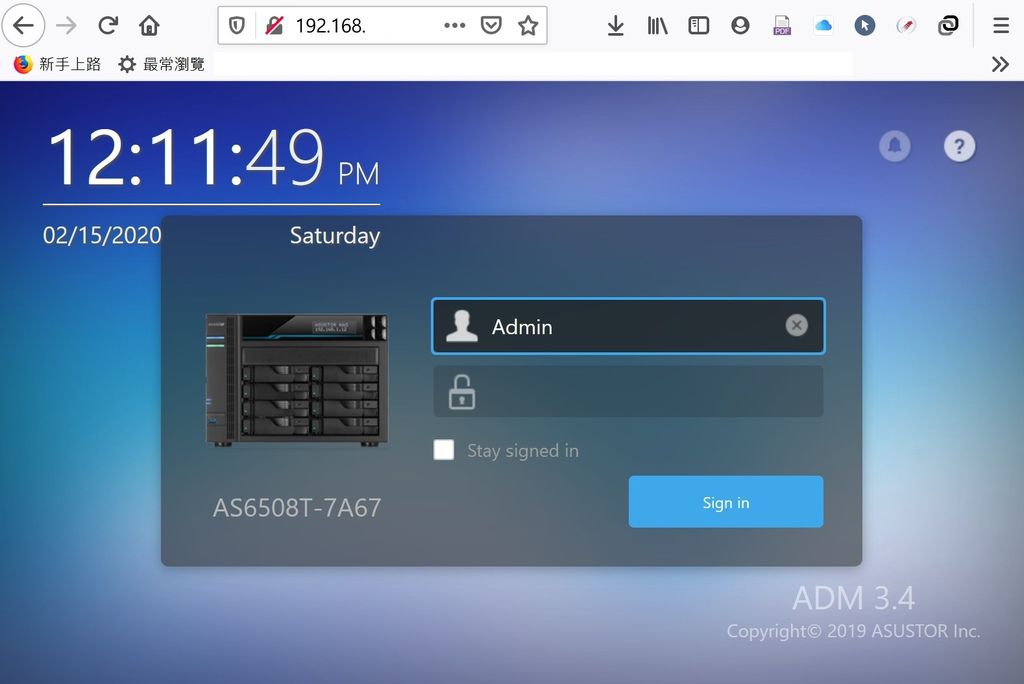Click the ADM 3.4 version text
Image resolution: width=1024 pixels, height=684 pixels.
click(854, 598)
